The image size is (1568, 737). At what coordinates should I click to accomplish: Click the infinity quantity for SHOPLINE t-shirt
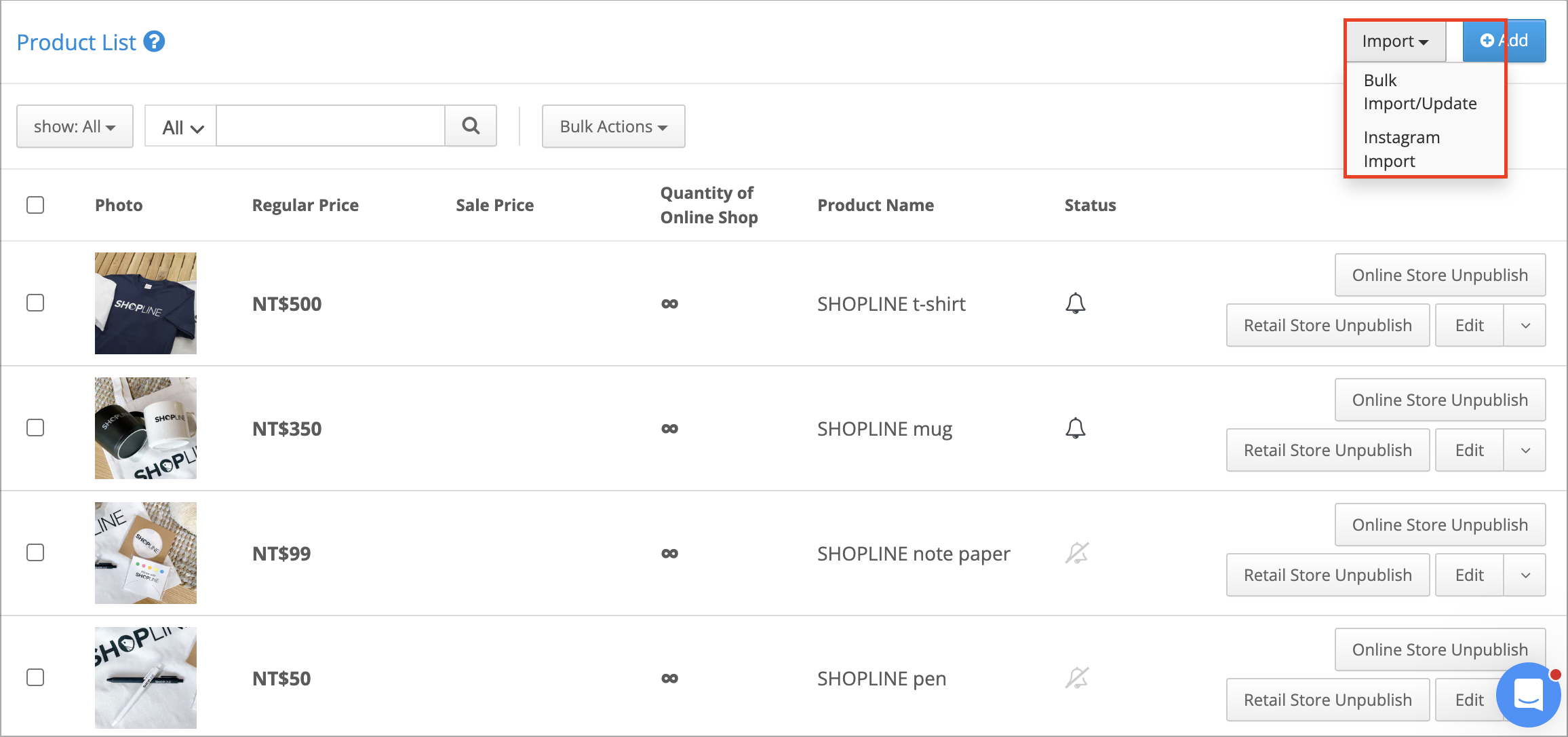[669, 304]
